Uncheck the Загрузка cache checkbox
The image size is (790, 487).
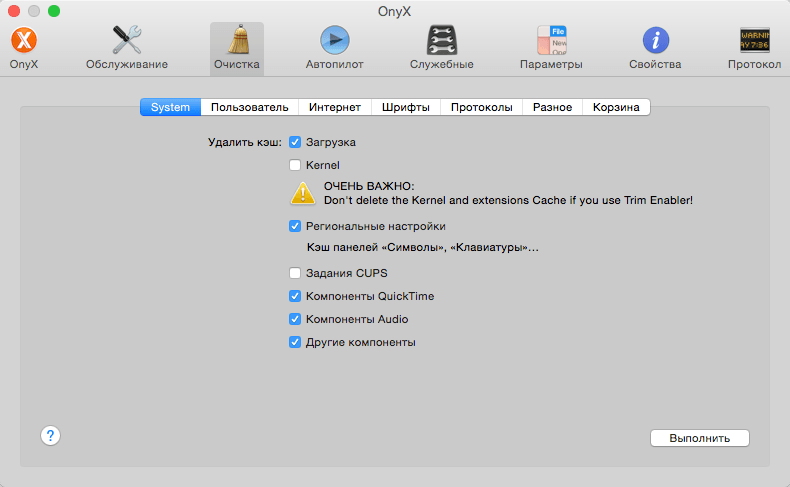295,142
